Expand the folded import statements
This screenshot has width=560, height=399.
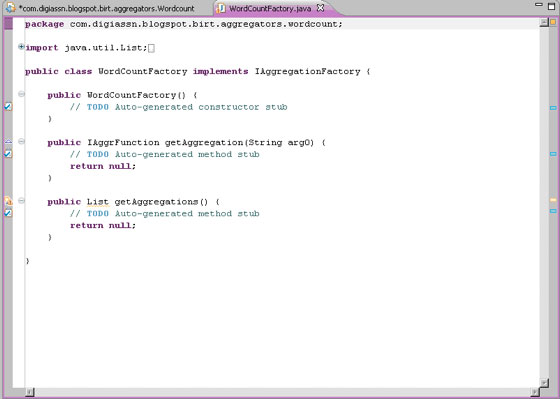pos(21,47)
